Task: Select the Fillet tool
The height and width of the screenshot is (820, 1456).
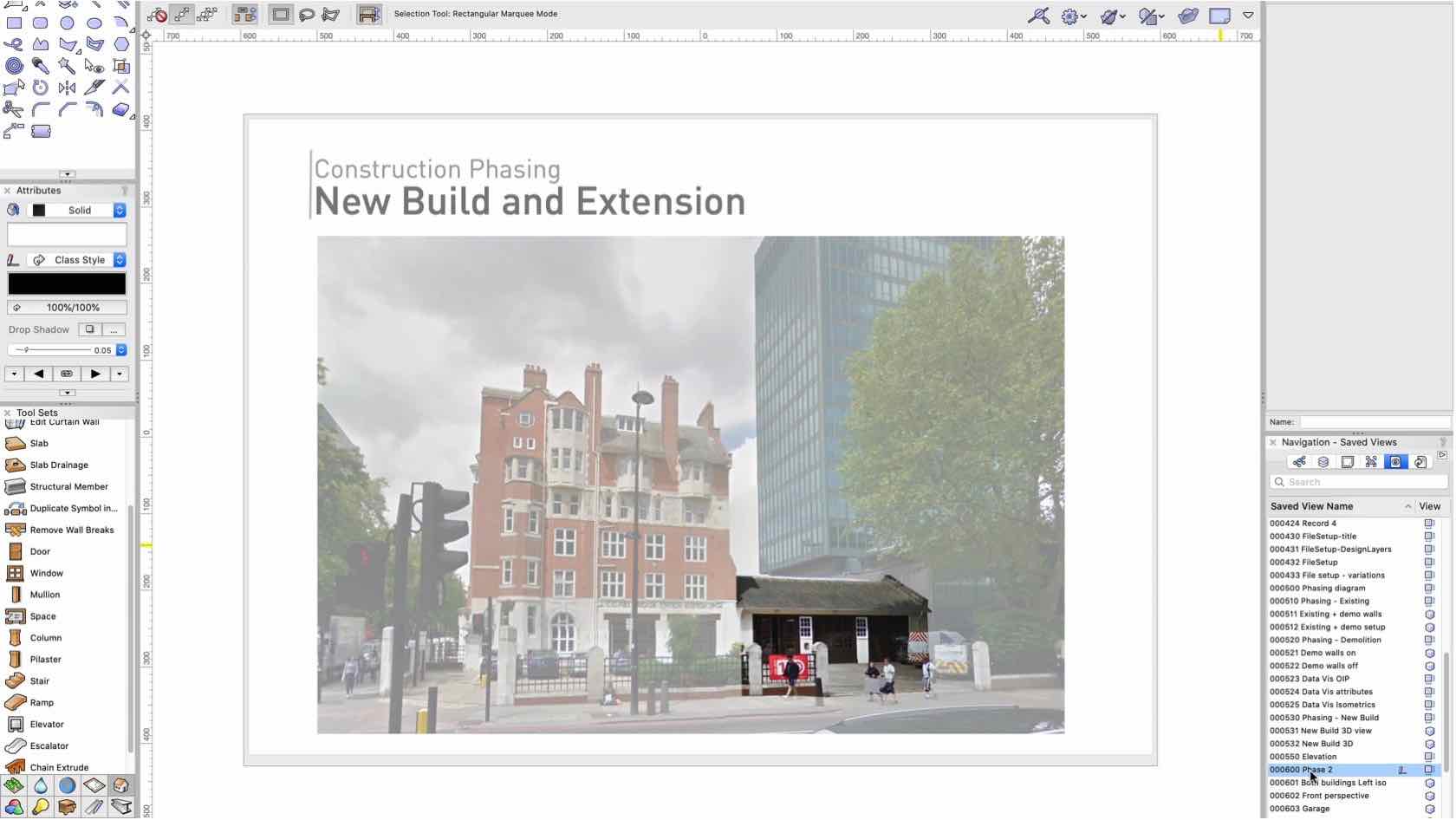Action: (41, 109)
